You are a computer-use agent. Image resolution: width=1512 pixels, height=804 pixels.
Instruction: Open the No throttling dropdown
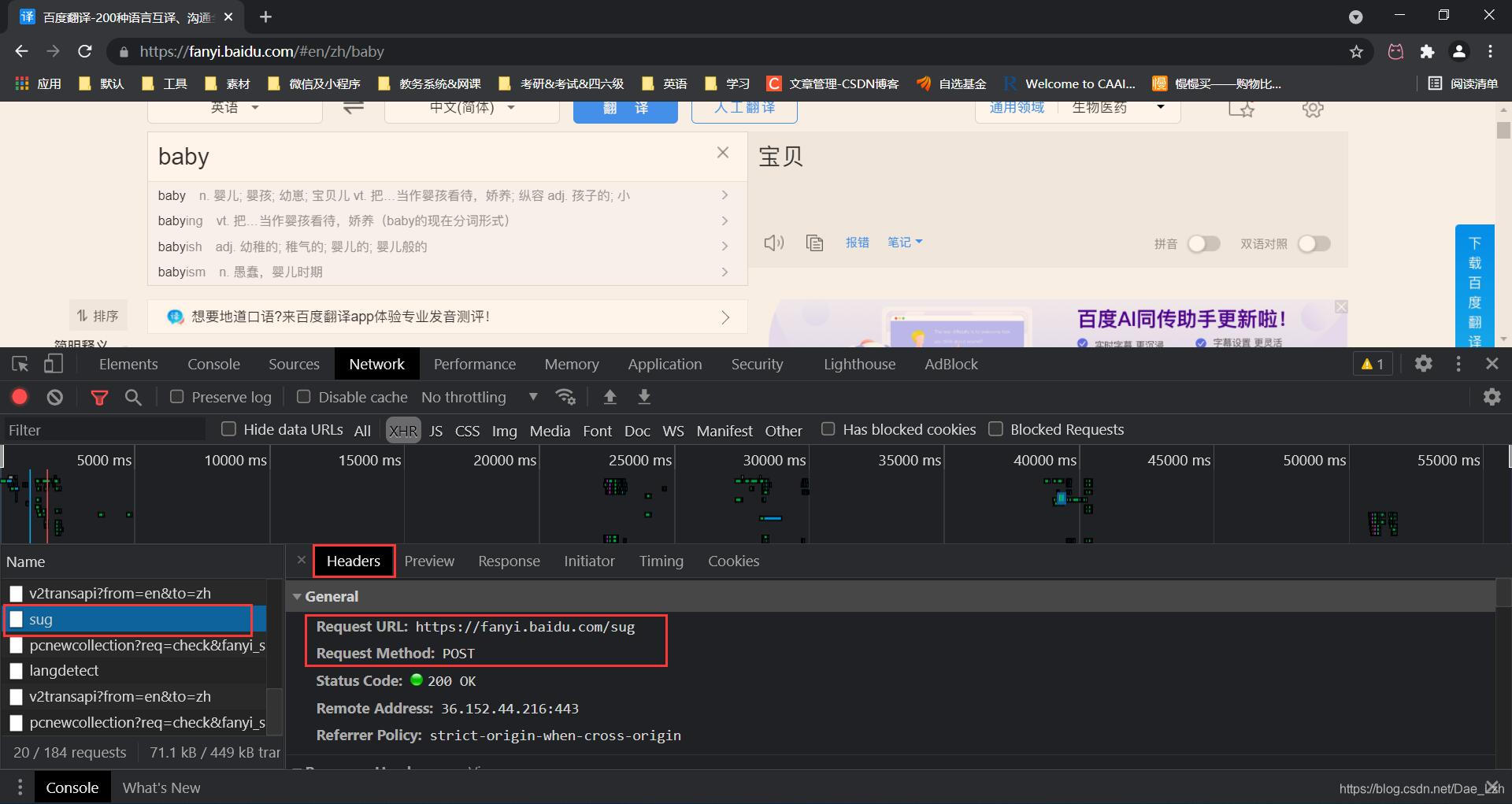click(x=480, y=397)
